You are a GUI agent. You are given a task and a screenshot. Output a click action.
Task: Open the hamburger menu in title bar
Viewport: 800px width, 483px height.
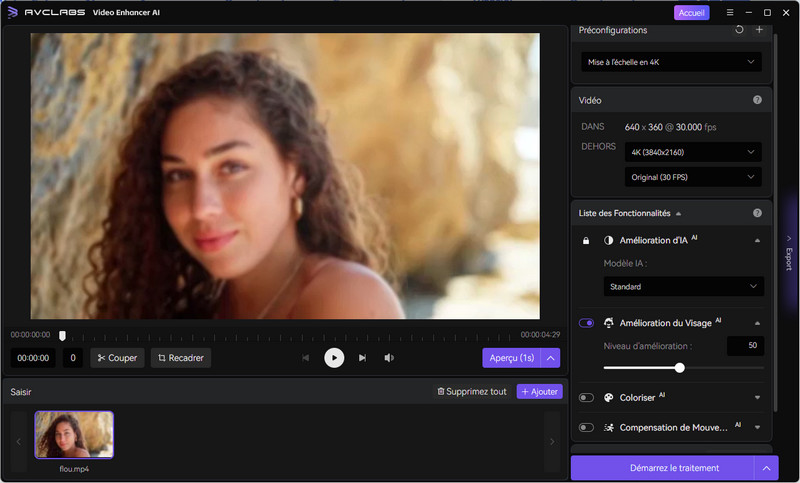pos(730,12)
